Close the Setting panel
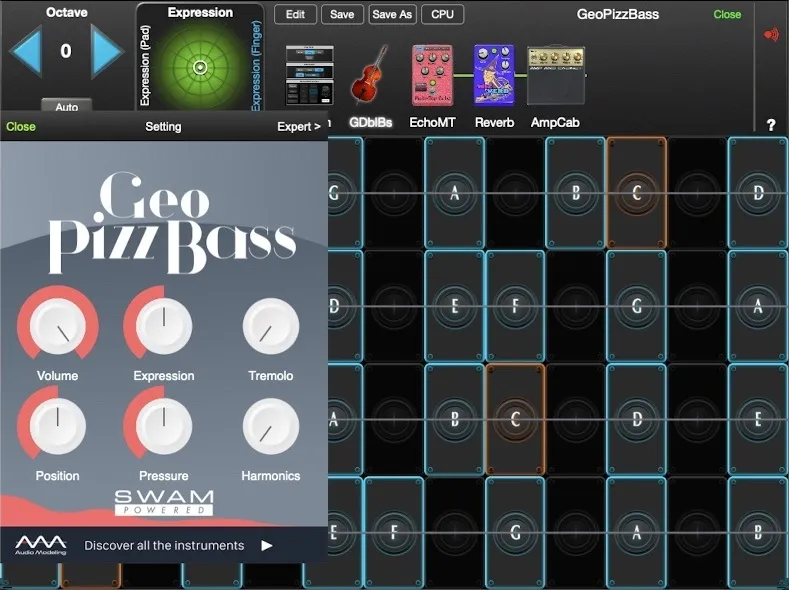 coord(21,126)
